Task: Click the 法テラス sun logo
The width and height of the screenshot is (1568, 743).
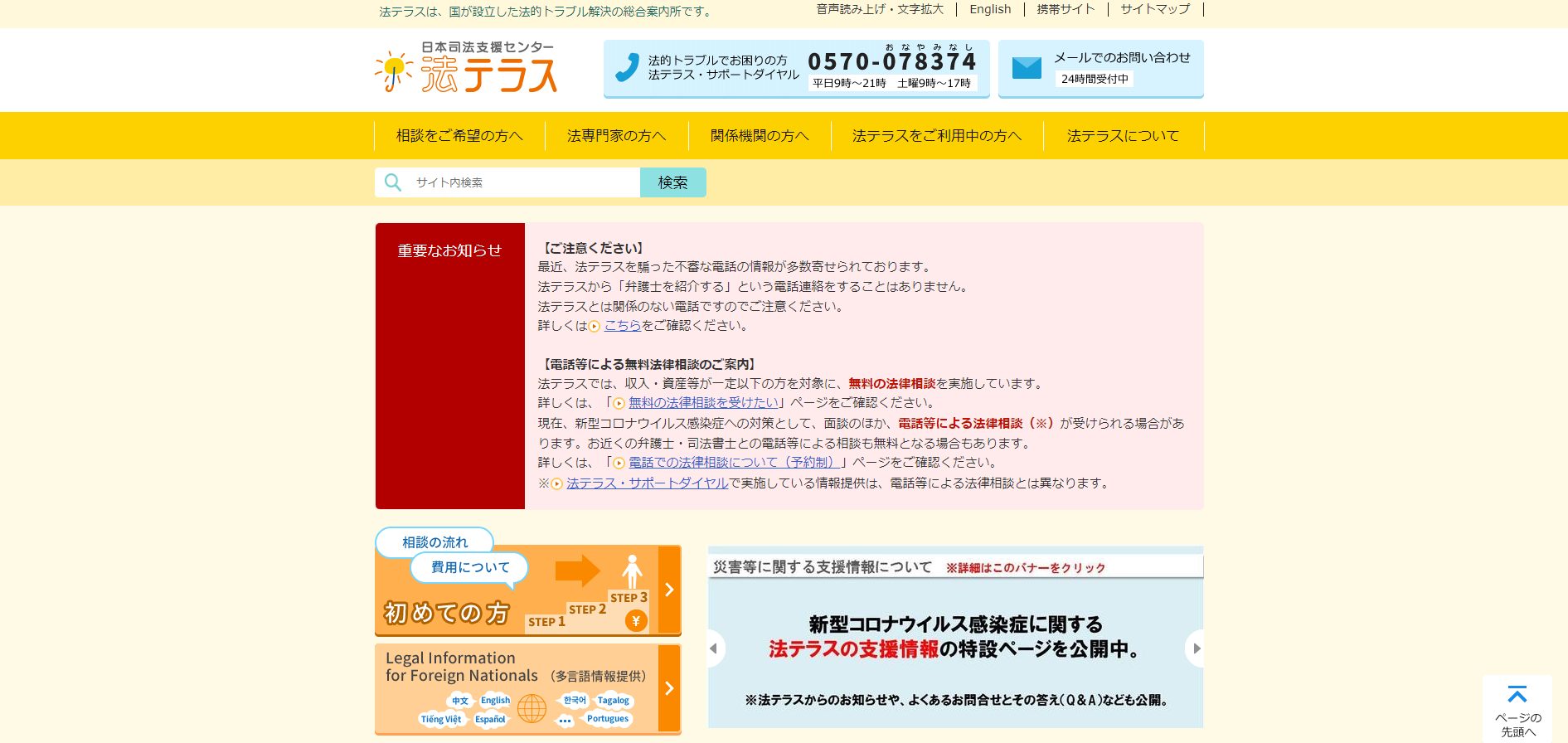Action: click(466, 68)
